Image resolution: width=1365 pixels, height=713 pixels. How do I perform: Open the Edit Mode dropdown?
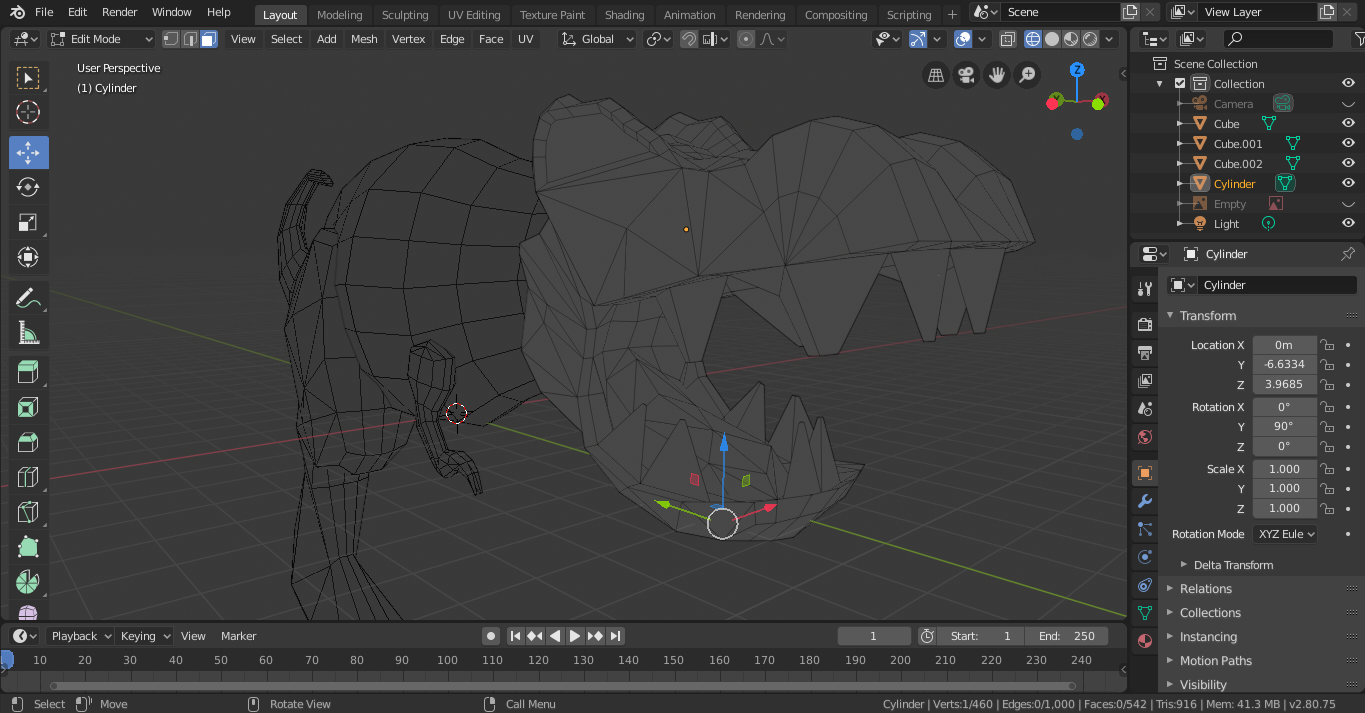101,39
